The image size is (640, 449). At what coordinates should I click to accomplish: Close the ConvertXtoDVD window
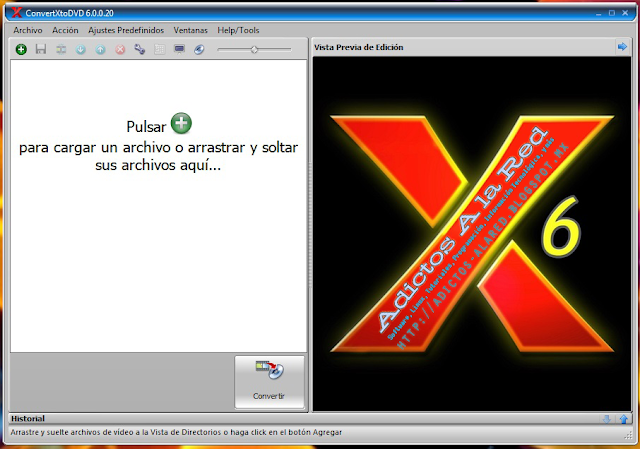[625, 13]
